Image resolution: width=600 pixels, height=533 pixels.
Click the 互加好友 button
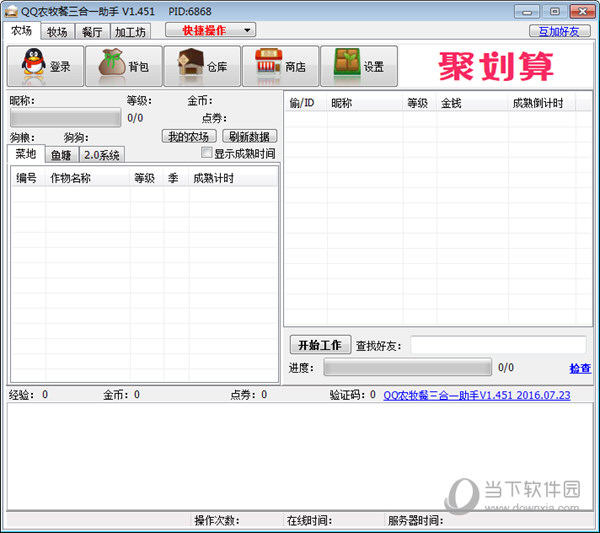559,31
